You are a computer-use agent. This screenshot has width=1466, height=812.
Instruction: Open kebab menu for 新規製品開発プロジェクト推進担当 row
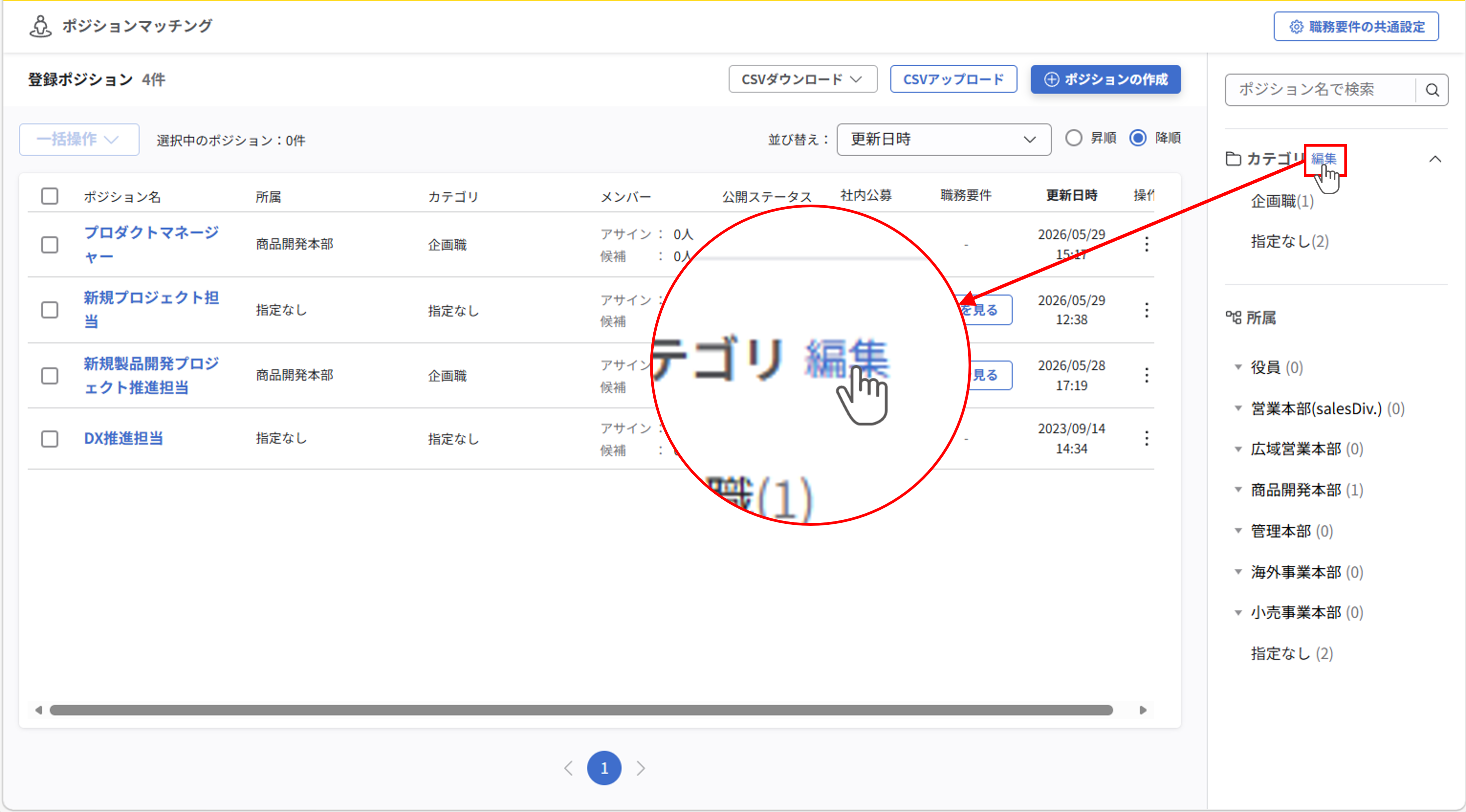[1147, 375]
